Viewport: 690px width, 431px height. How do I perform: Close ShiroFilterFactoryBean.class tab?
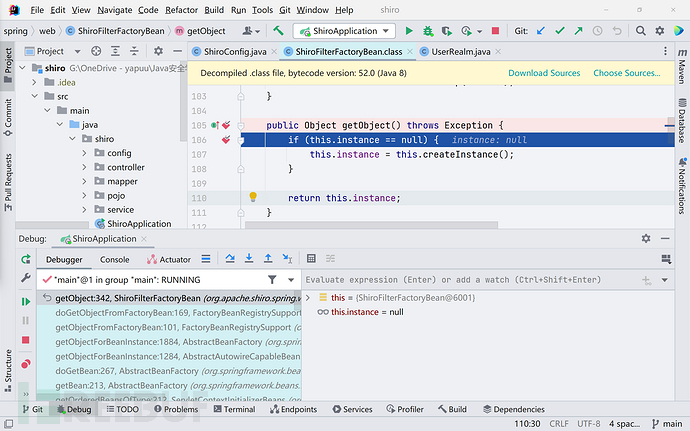pos(410,52)
